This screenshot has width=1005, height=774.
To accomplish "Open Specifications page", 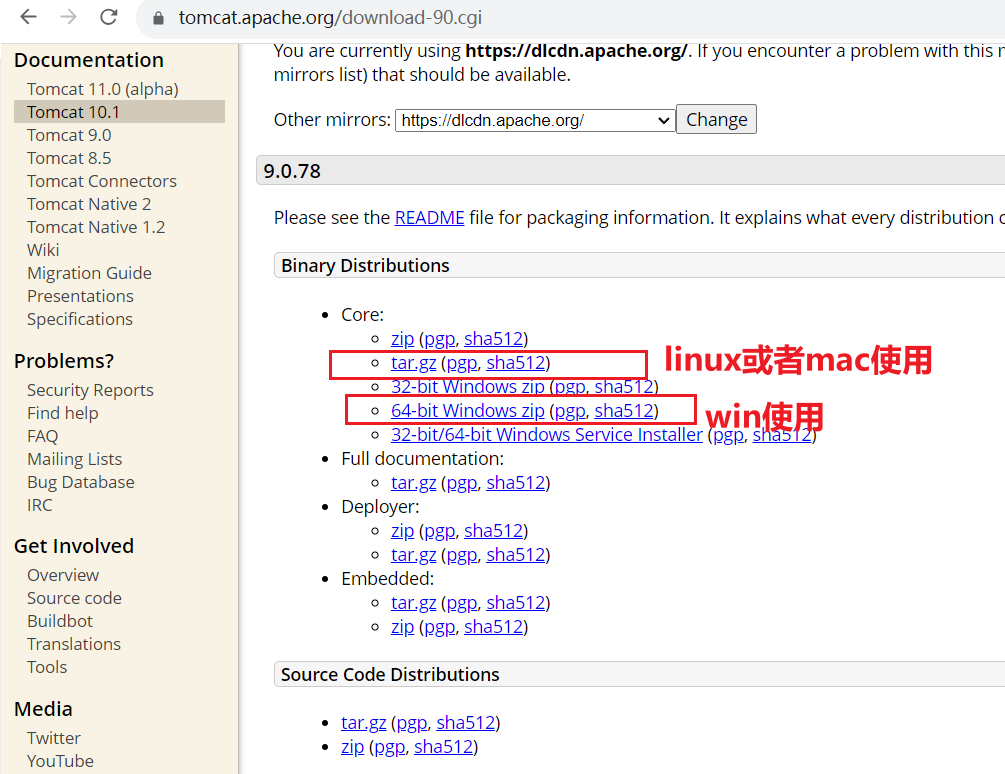I will point(80,320).
